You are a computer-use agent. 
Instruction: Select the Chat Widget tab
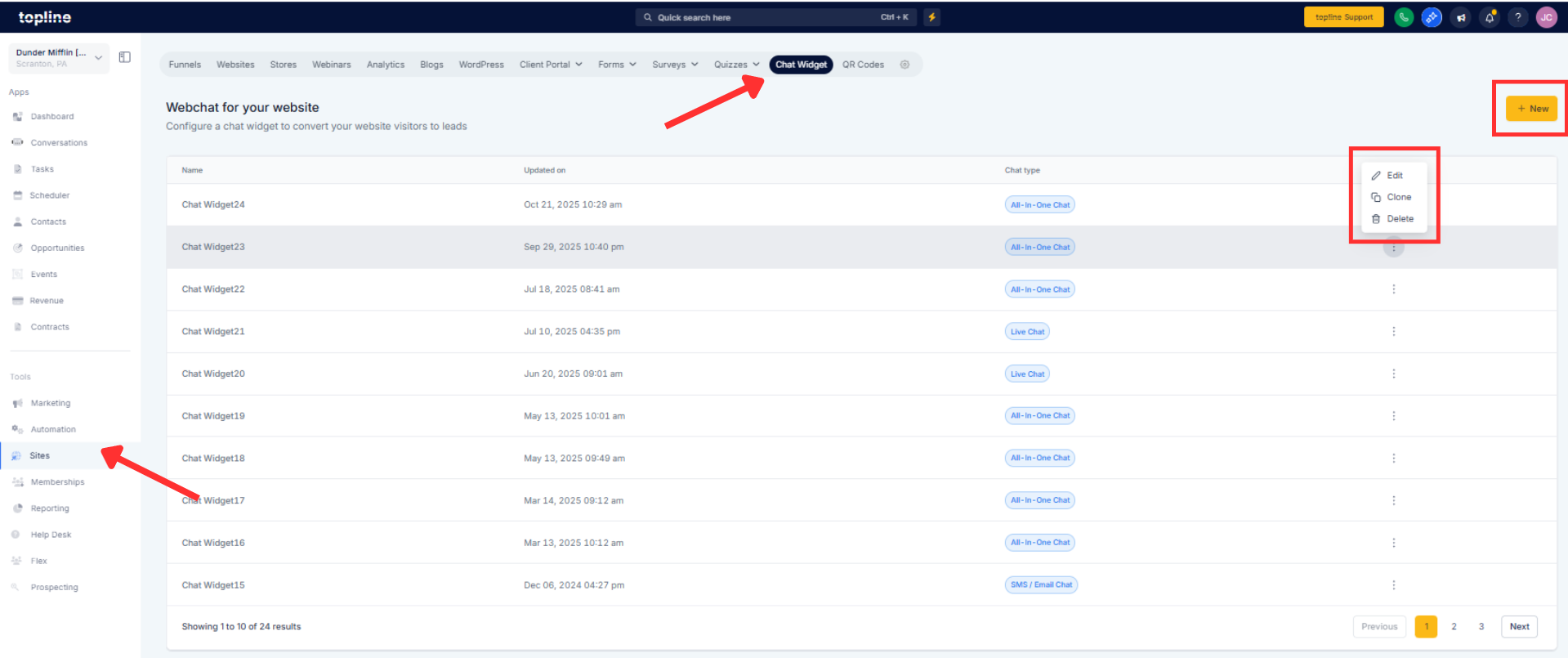click(801, 65)
